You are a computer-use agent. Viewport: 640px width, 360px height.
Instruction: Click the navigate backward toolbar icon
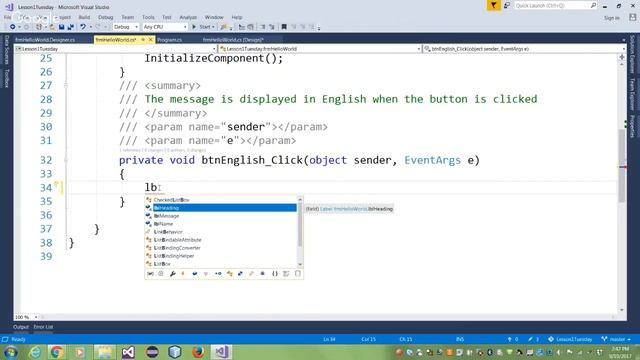(13, 27)
